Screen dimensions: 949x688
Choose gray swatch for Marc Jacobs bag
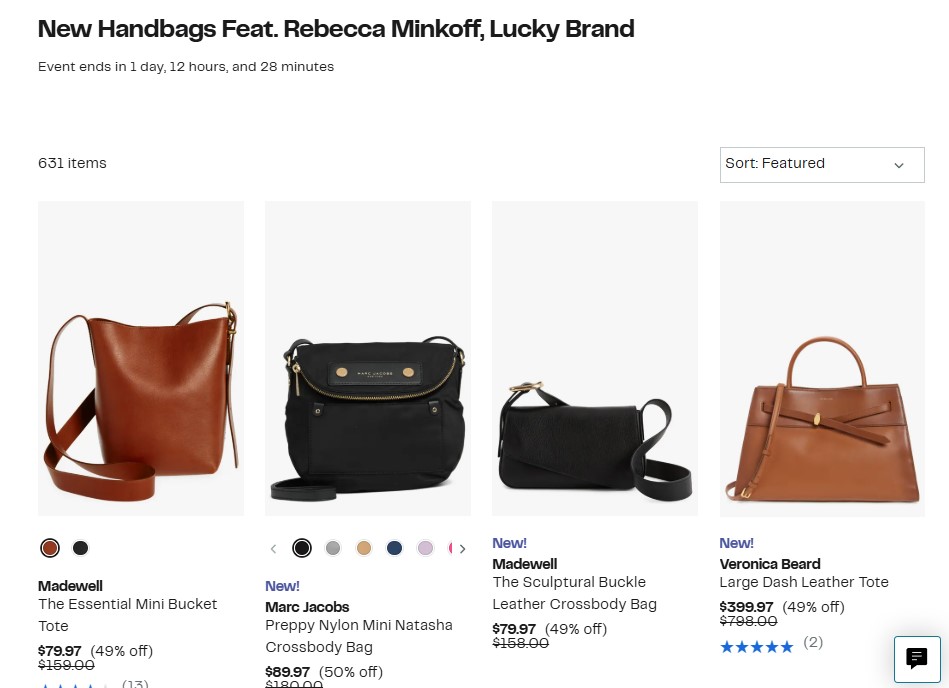coord(333,548)
